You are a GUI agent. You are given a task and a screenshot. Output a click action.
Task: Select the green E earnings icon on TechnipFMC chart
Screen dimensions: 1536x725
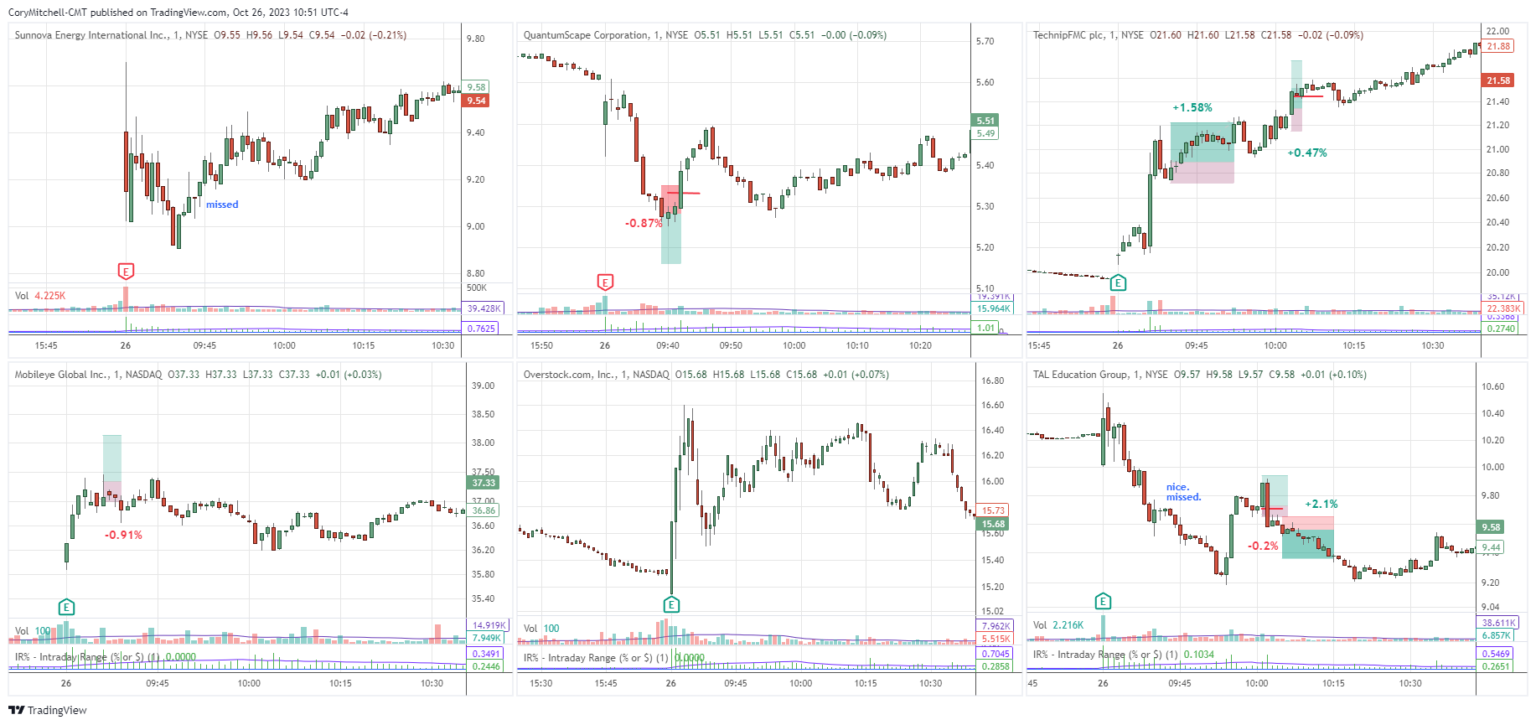1117,283
